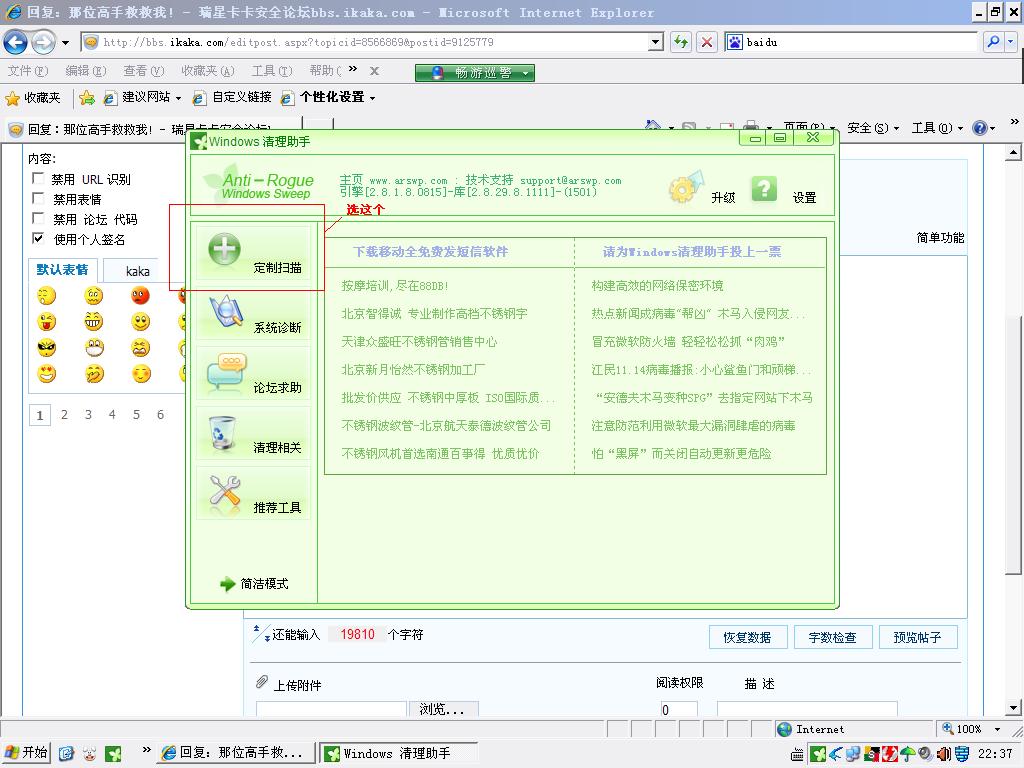Go to emoticon page 2
Screen dimensions: 1024x768
(64, 415)
